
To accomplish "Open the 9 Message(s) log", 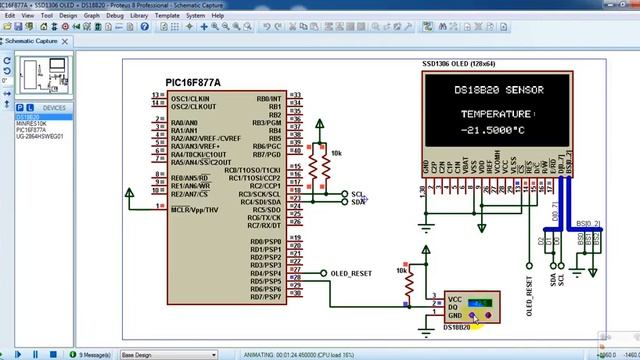I will [90, 355].
